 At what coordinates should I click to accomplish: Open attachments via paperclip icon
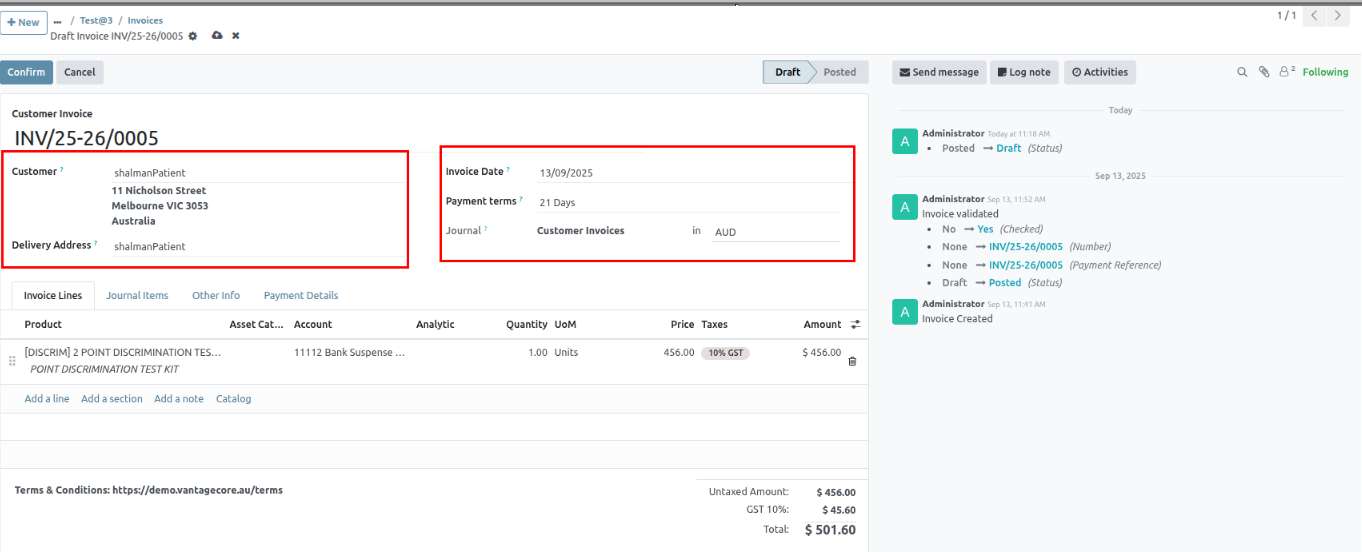pos(1264,72)
